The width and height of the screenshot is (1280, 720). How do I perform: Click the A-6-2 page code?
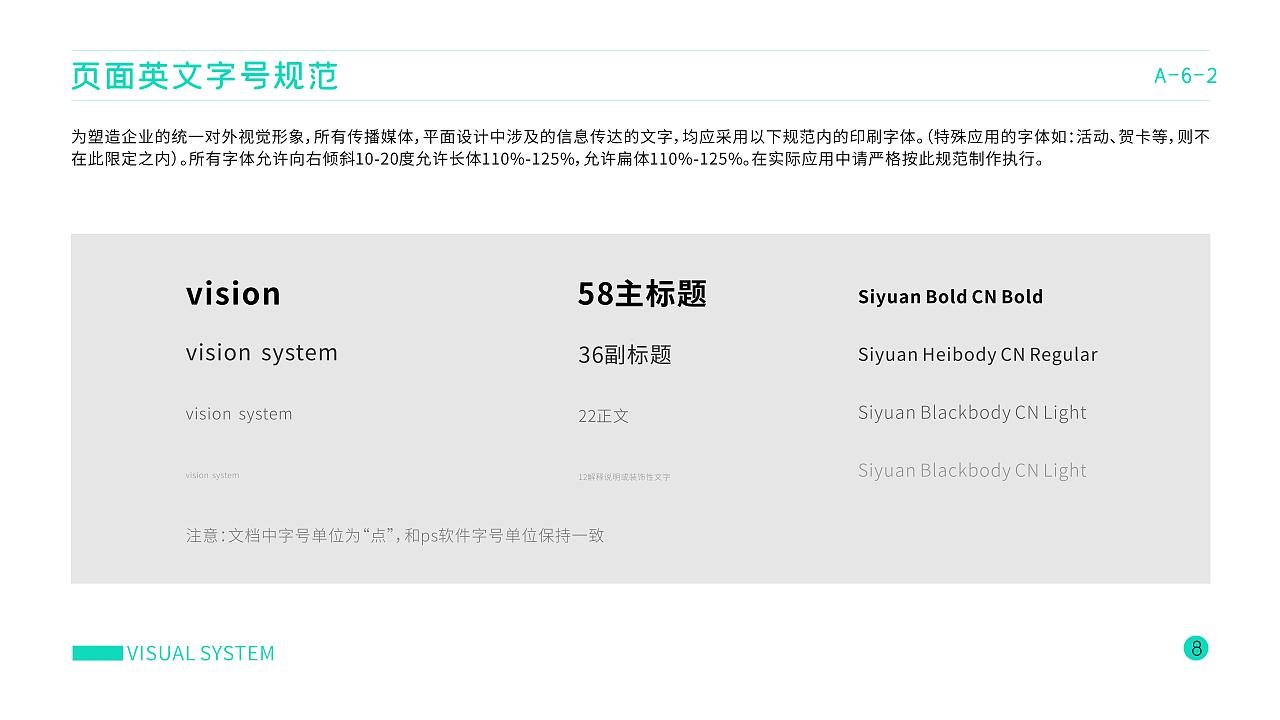point(1185,76)
